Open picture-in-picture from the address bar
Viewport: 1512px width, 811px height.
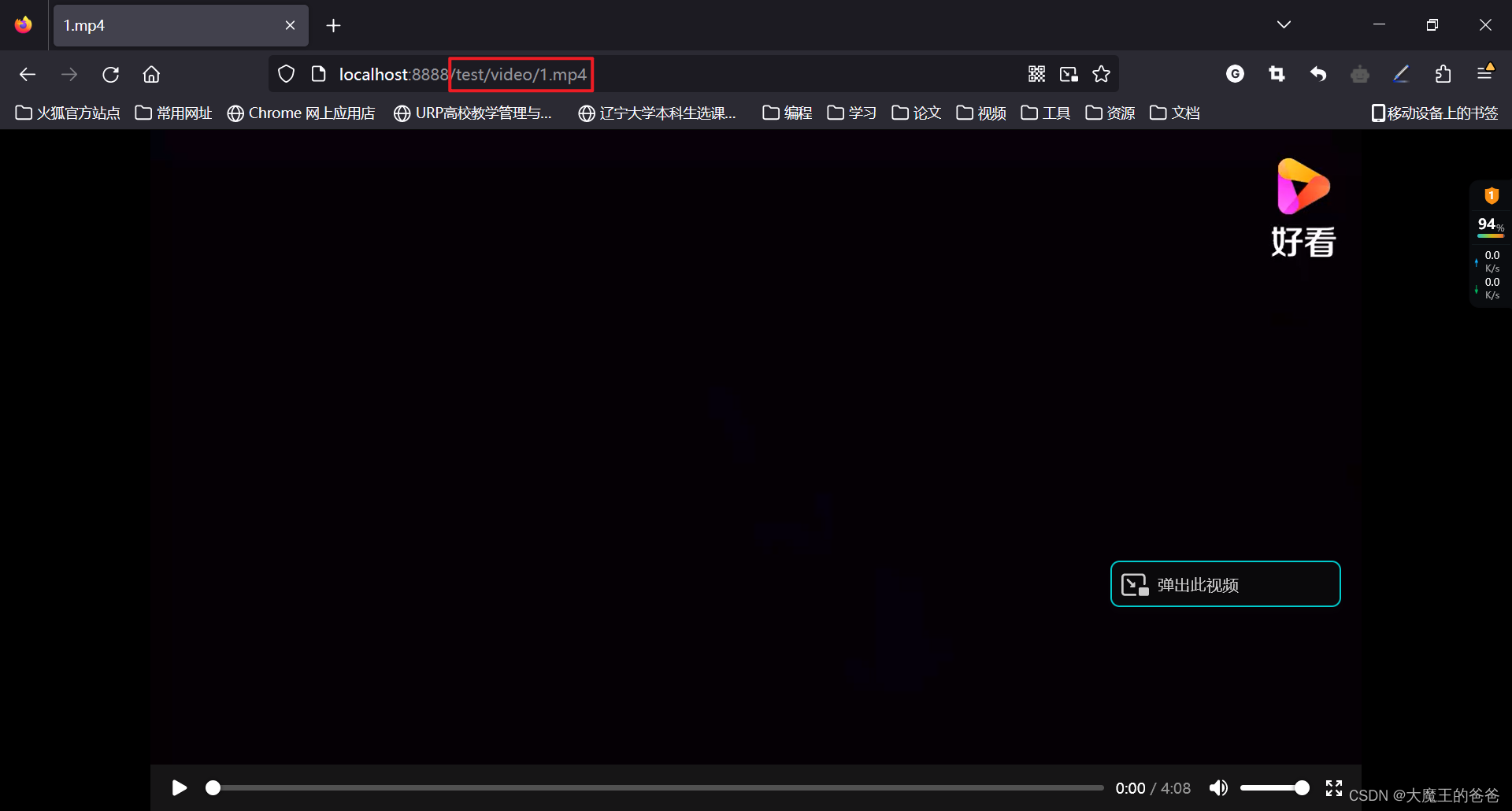point(1068,73)
